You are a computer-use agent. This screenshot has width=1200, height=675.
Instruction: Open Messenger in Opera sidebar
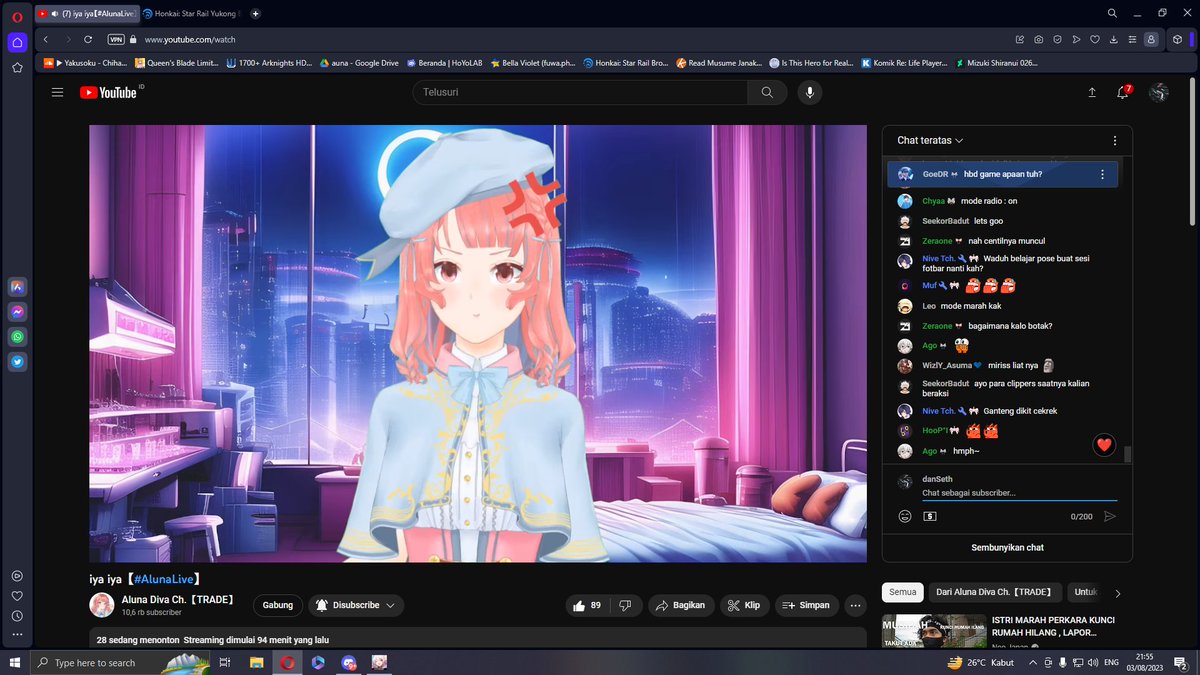(17, 312)
